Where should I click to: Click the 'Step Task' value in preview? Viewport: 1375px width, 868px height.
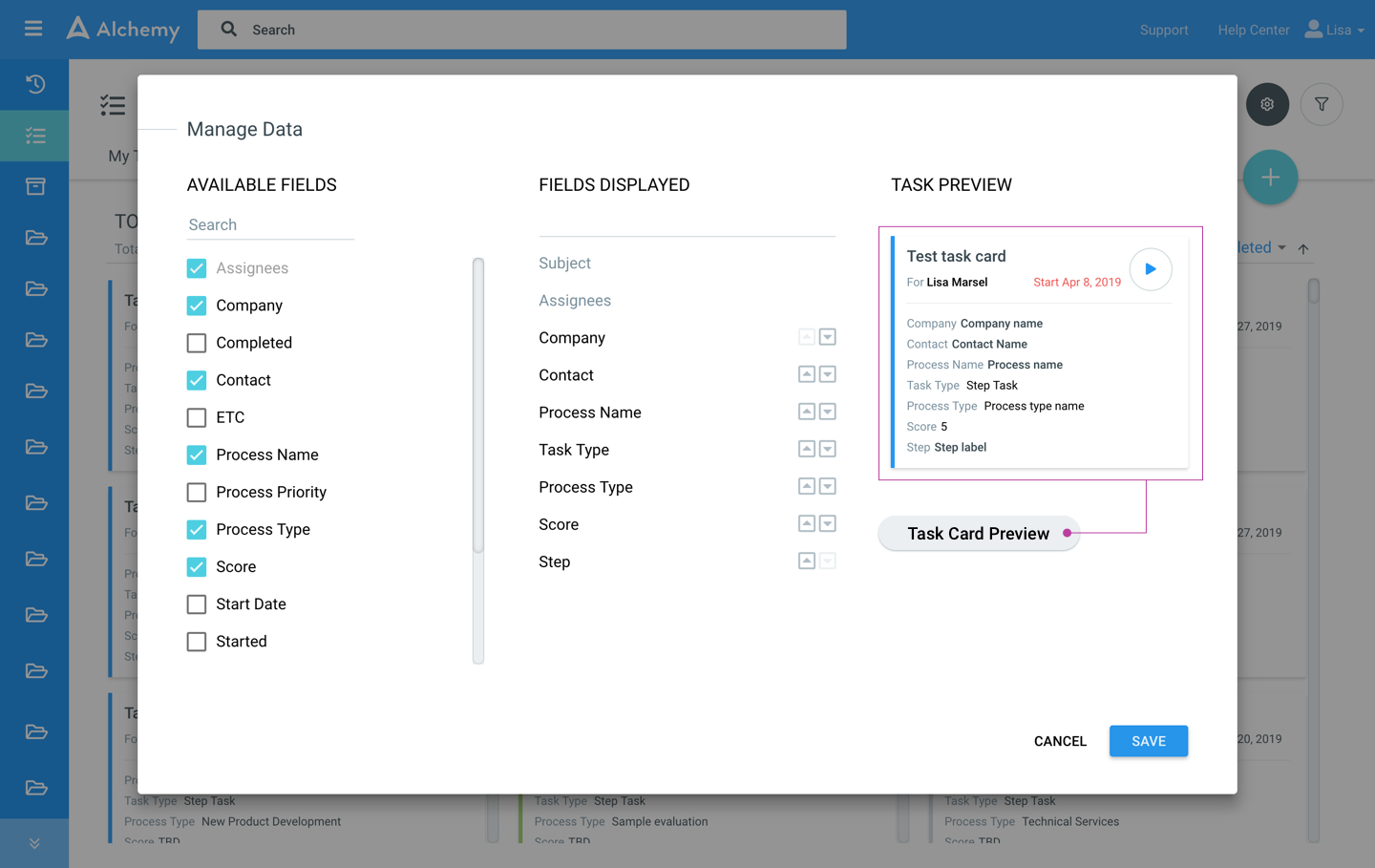pyautogui.click(x=992, y=385)
